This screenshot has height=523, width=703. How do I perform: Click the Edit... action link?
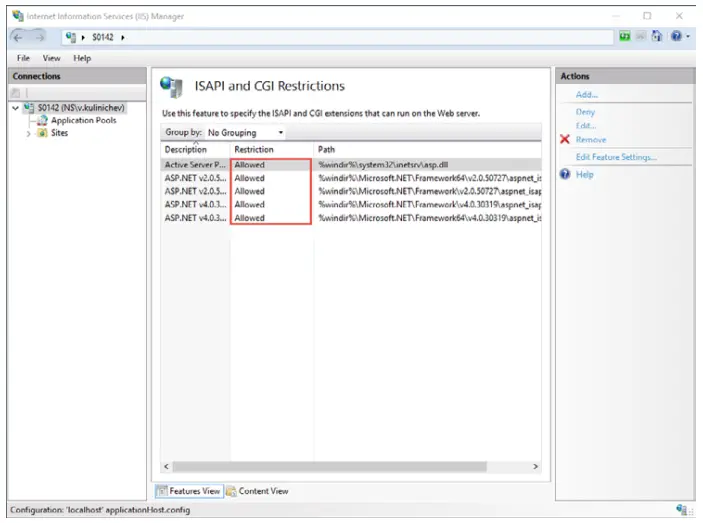pos(586,125)
